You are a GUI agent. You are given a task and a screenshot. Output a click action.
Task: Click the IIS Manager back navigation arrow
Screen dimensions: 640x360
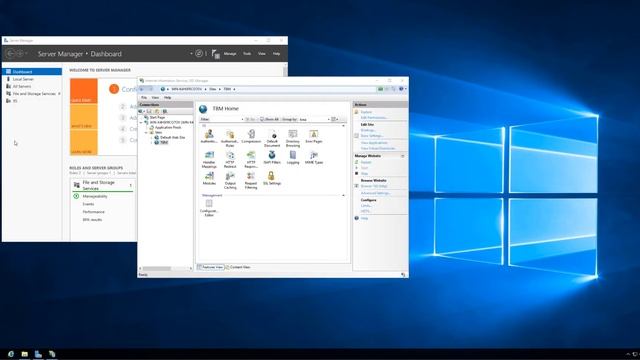tap(142, 89)
